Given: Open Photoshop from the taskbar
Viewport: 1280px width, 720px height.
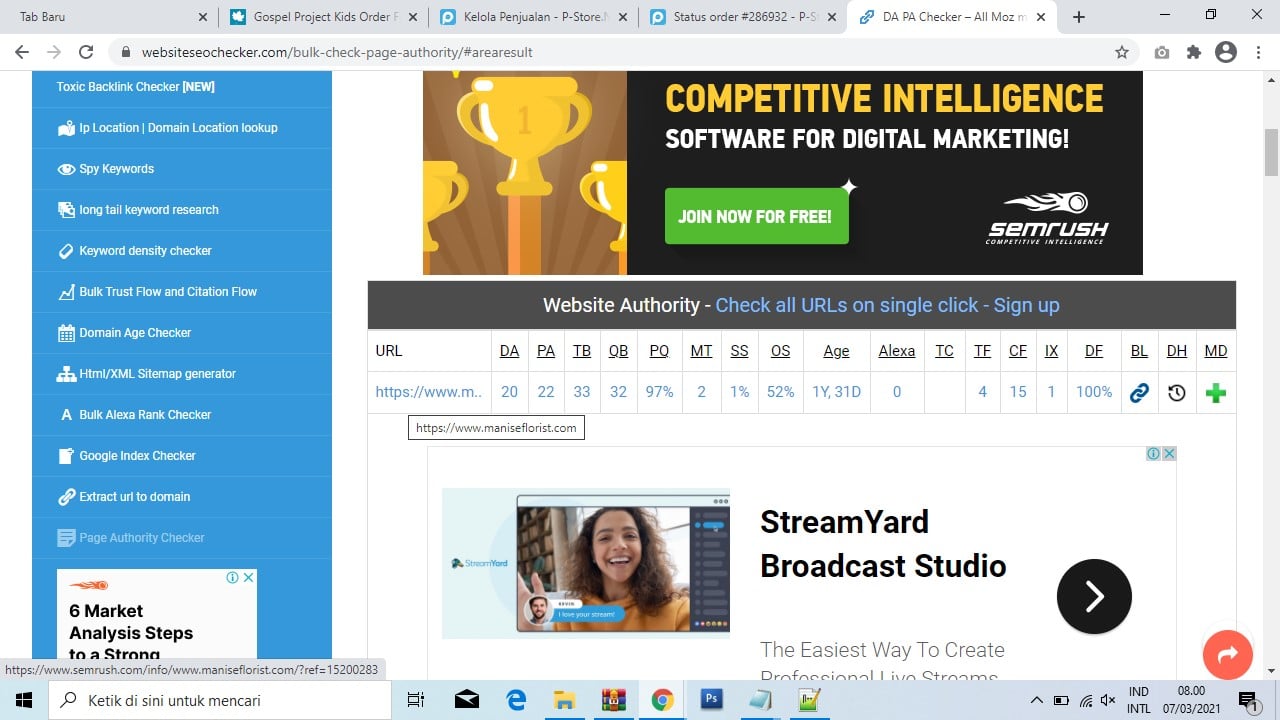Looking at the screenshot, I should click(711, 699).
